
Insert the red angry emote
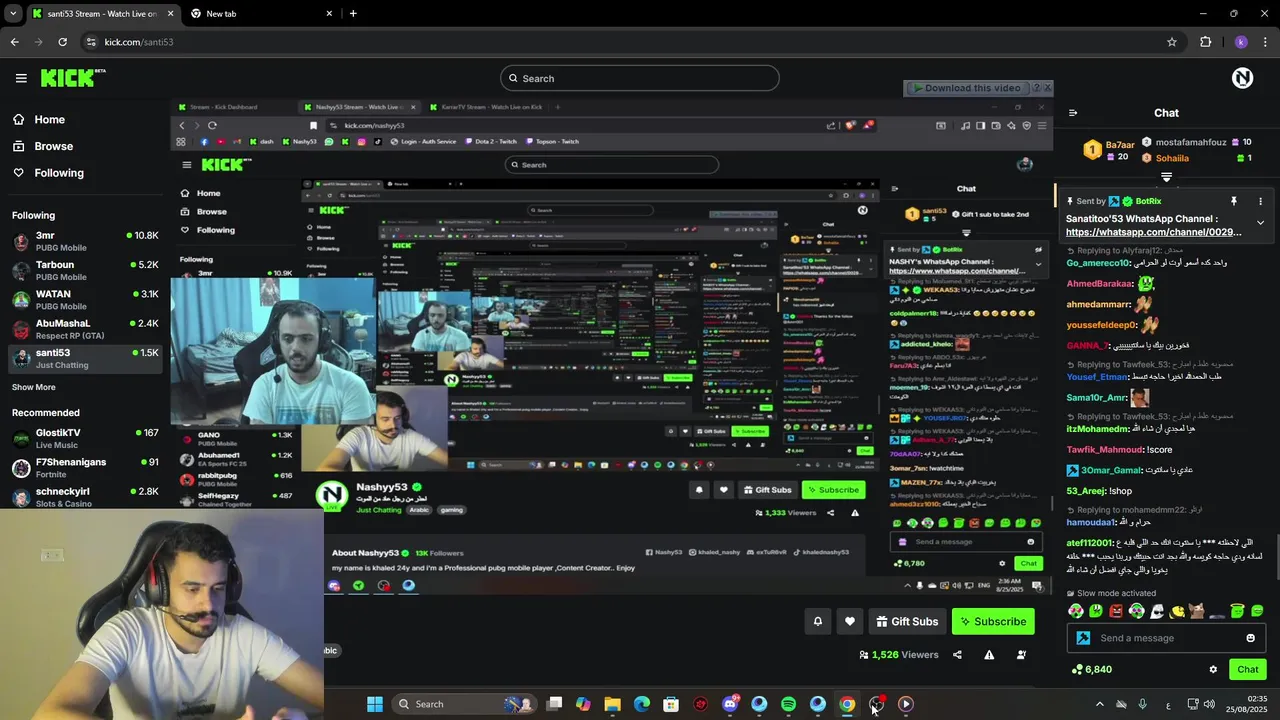click(x=1116, y=611)
